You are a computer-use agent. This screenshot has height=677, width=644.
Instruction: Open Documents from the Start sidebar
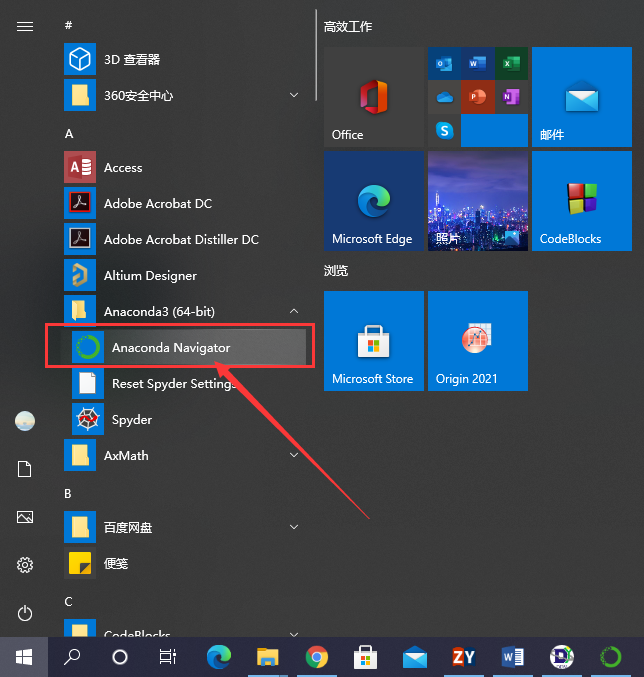[25, 469]
